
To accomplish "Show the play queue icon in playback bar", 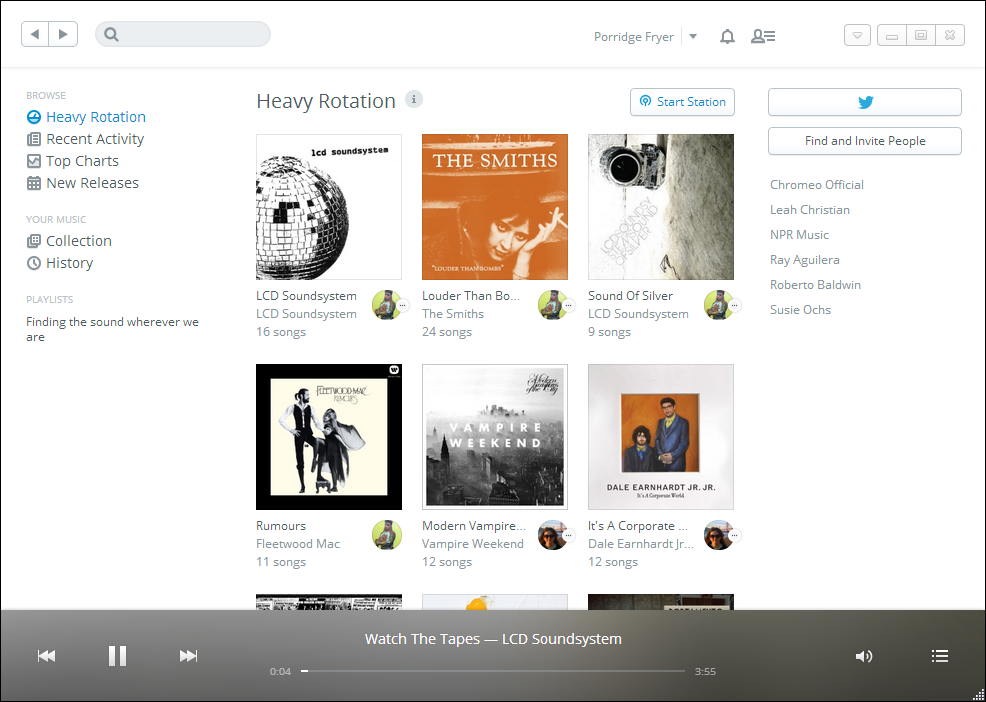I will click(940, 656).
